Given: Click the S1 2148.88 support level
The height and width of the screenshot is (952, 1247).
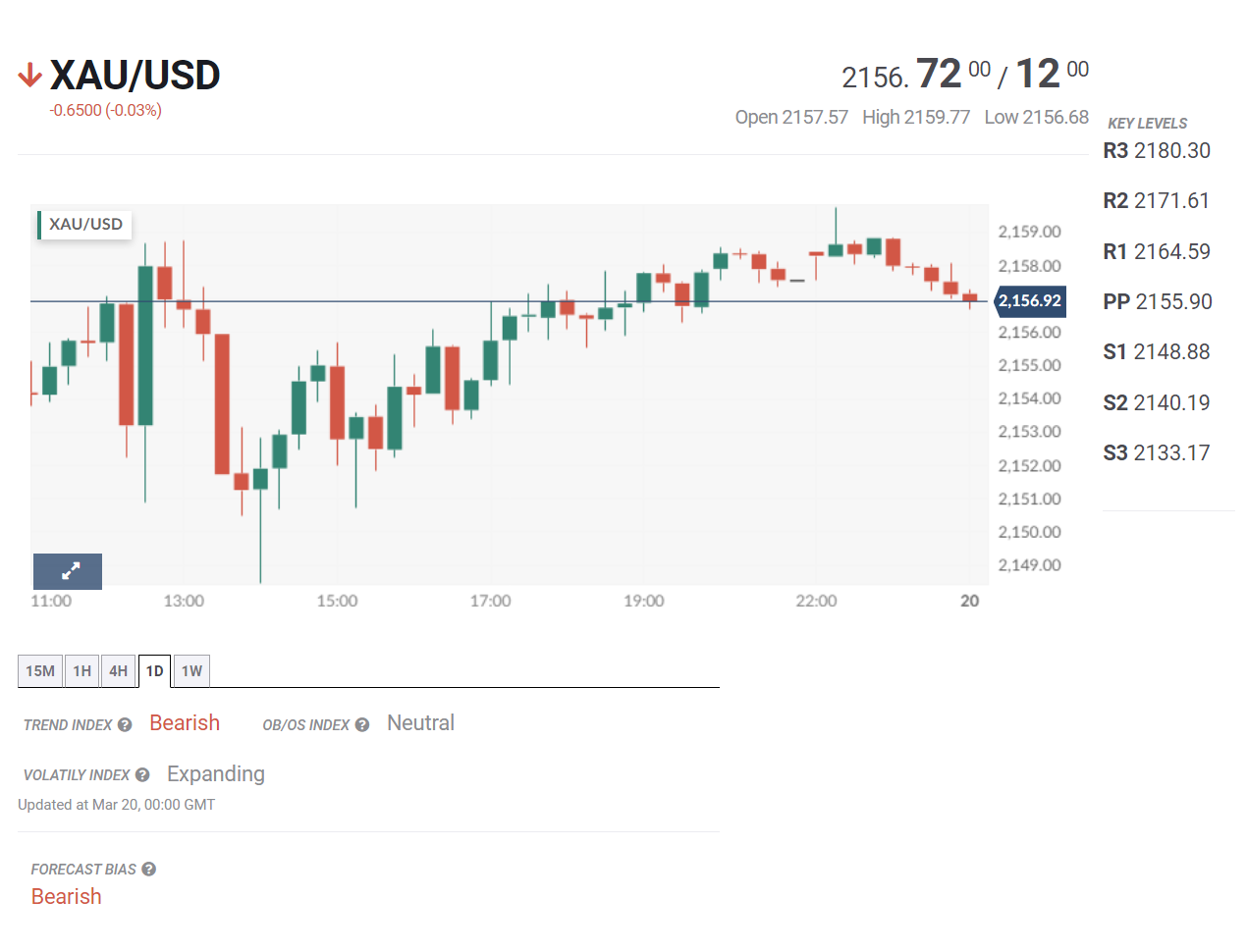Looking at the screenshot, I should pyautogui.click(x=1156, y=352).
